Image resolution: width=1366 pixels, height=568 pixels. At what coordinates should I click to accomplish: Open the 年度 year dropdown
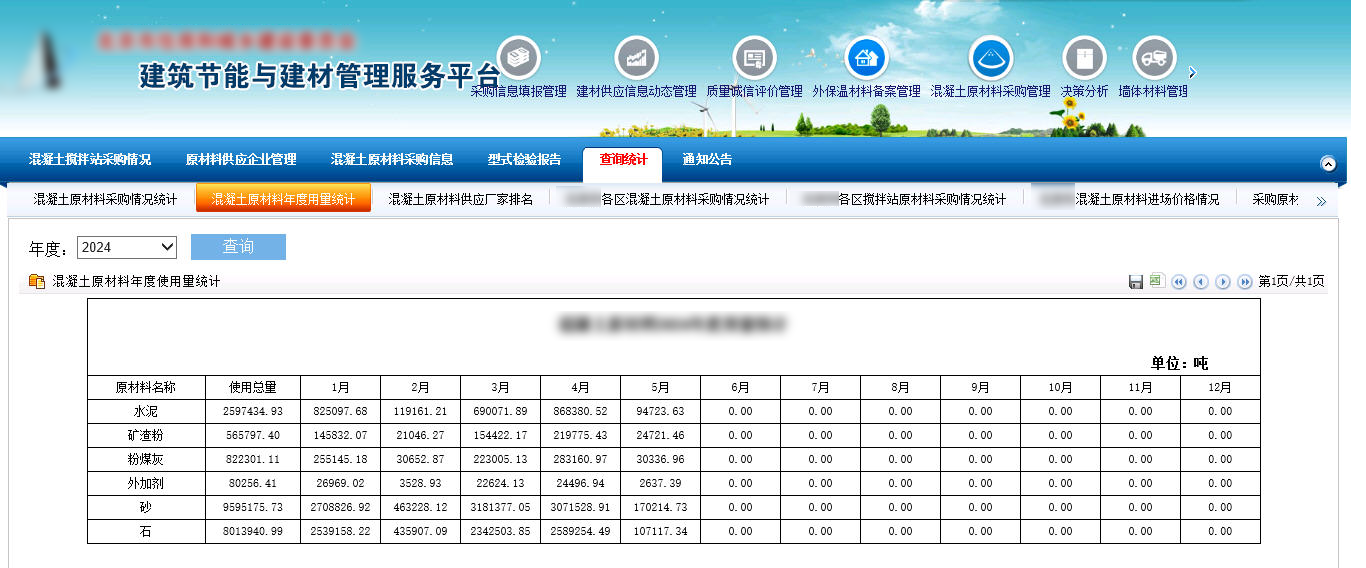pyautogui.click(x=126, y=247)
